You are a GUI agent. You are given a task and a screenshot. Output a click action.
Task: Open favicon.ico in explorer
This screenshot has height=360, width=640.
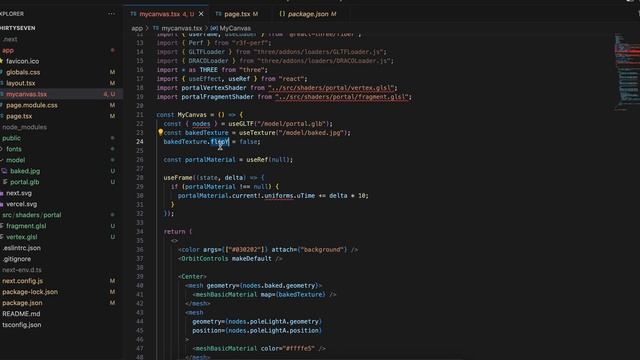[x=22, y=61]
